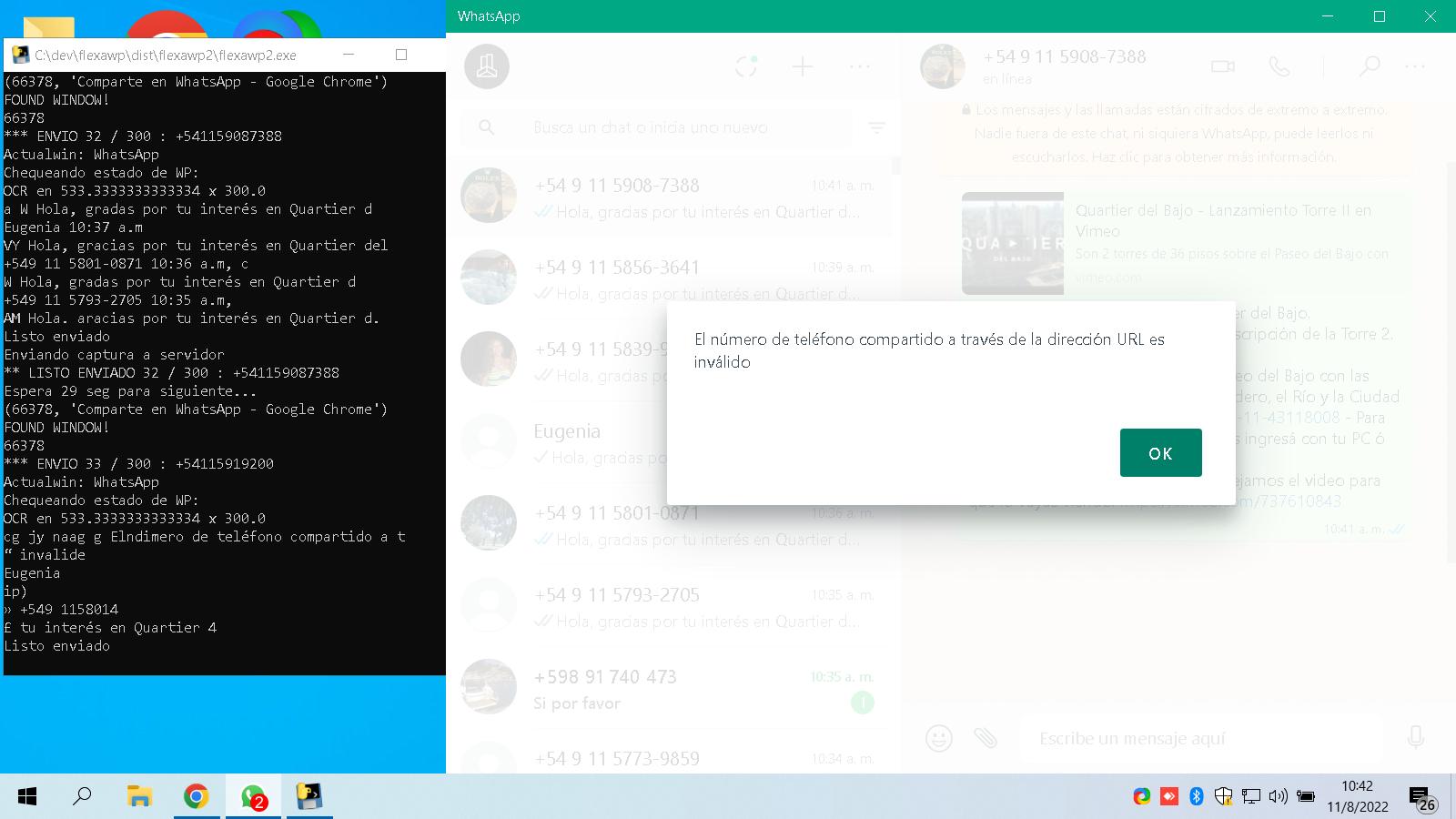Open network icon in system tray
Viewport: 1456px width, 819px height.
click(x=1251, y=796)
